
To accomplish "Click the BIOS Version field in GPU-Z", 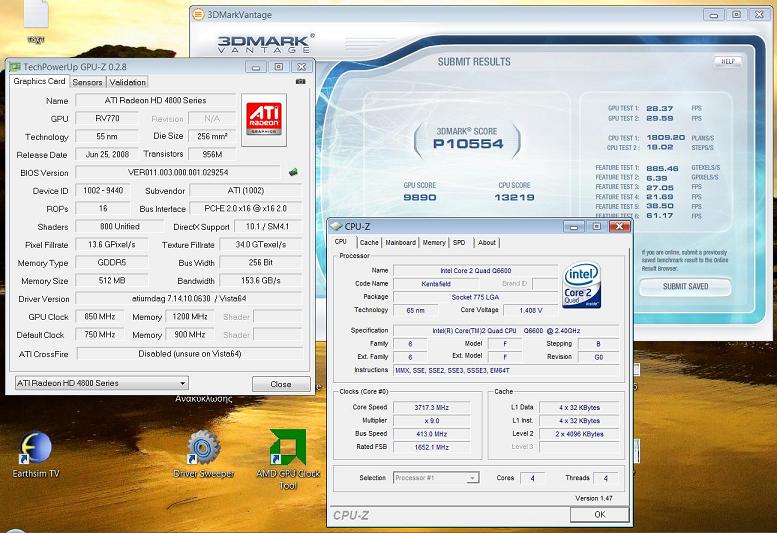I will click(x=178, y=172).
